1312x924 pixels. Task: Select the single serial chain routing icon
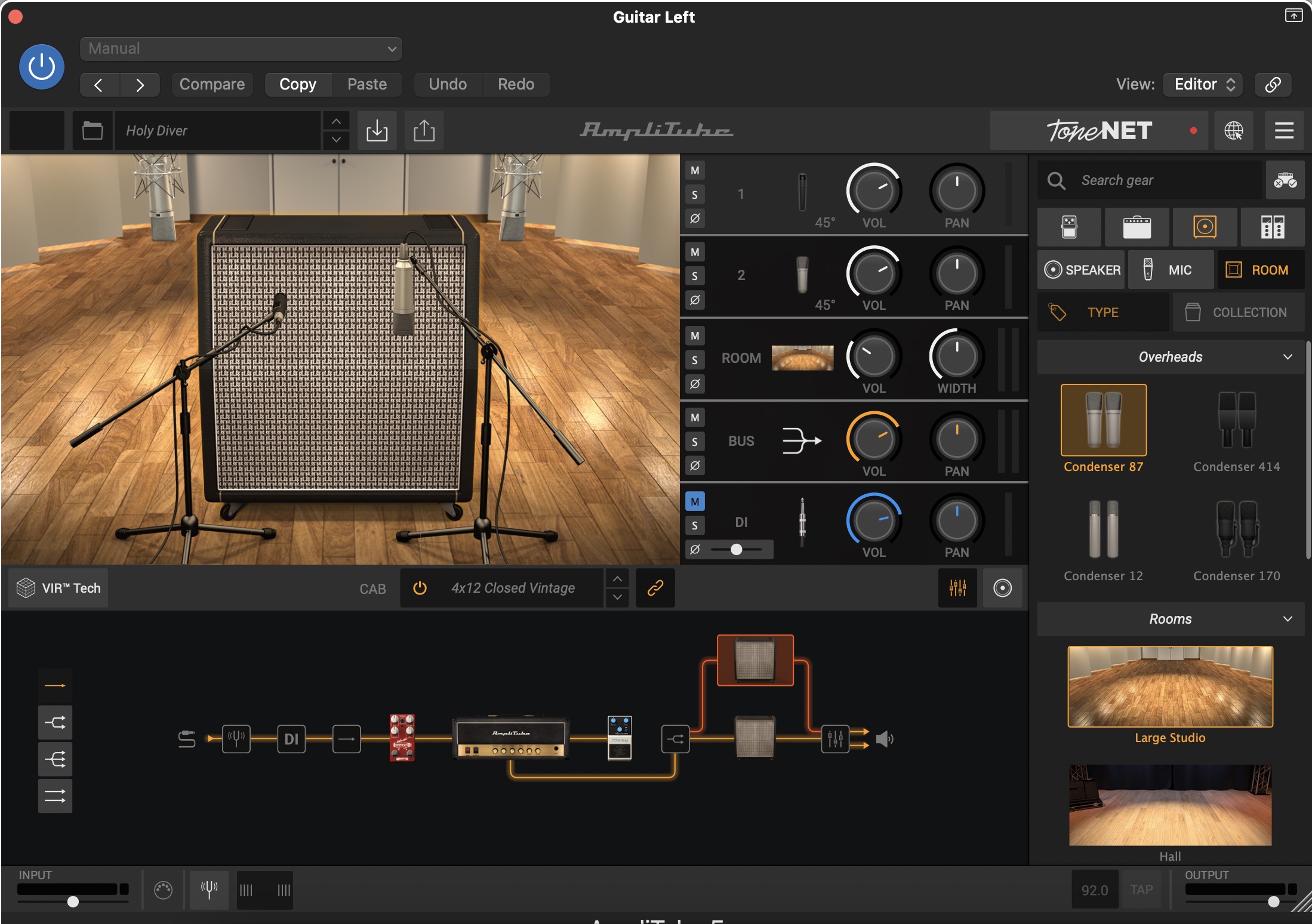pos(55,686)
